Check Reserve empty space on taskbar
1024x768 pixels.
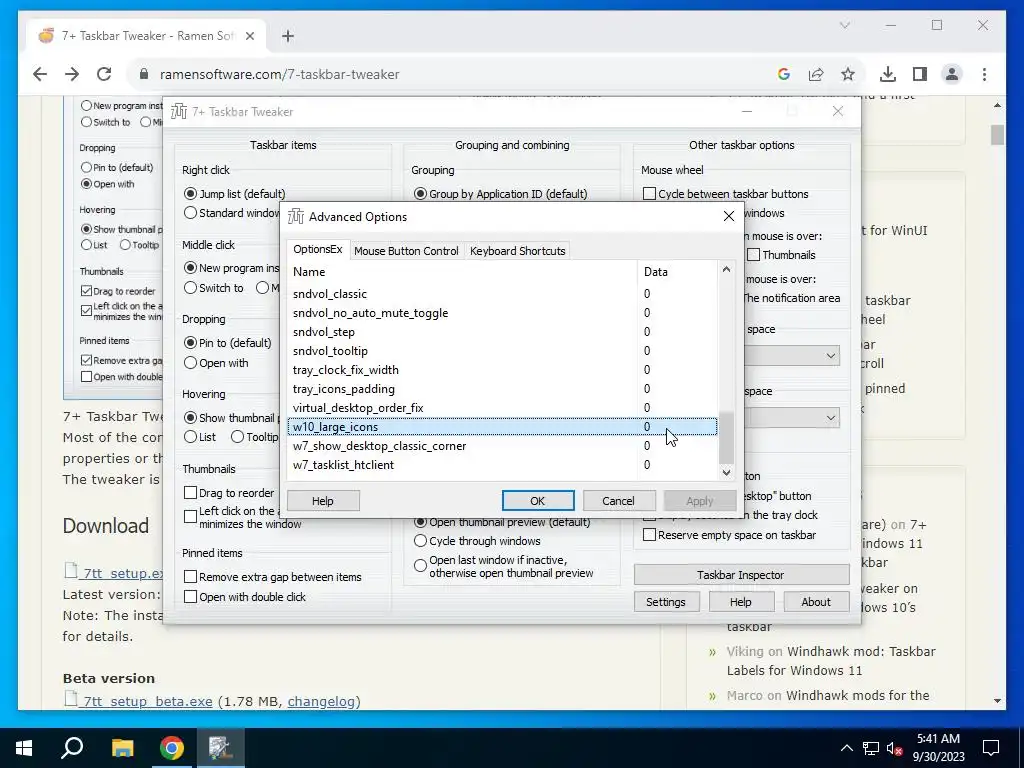click(649, 535)
